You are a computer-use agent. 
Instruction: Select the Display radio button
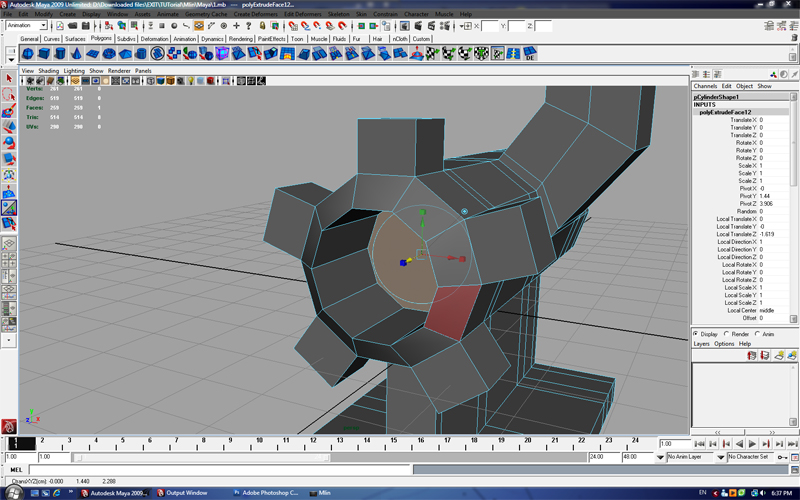(697, 334)
